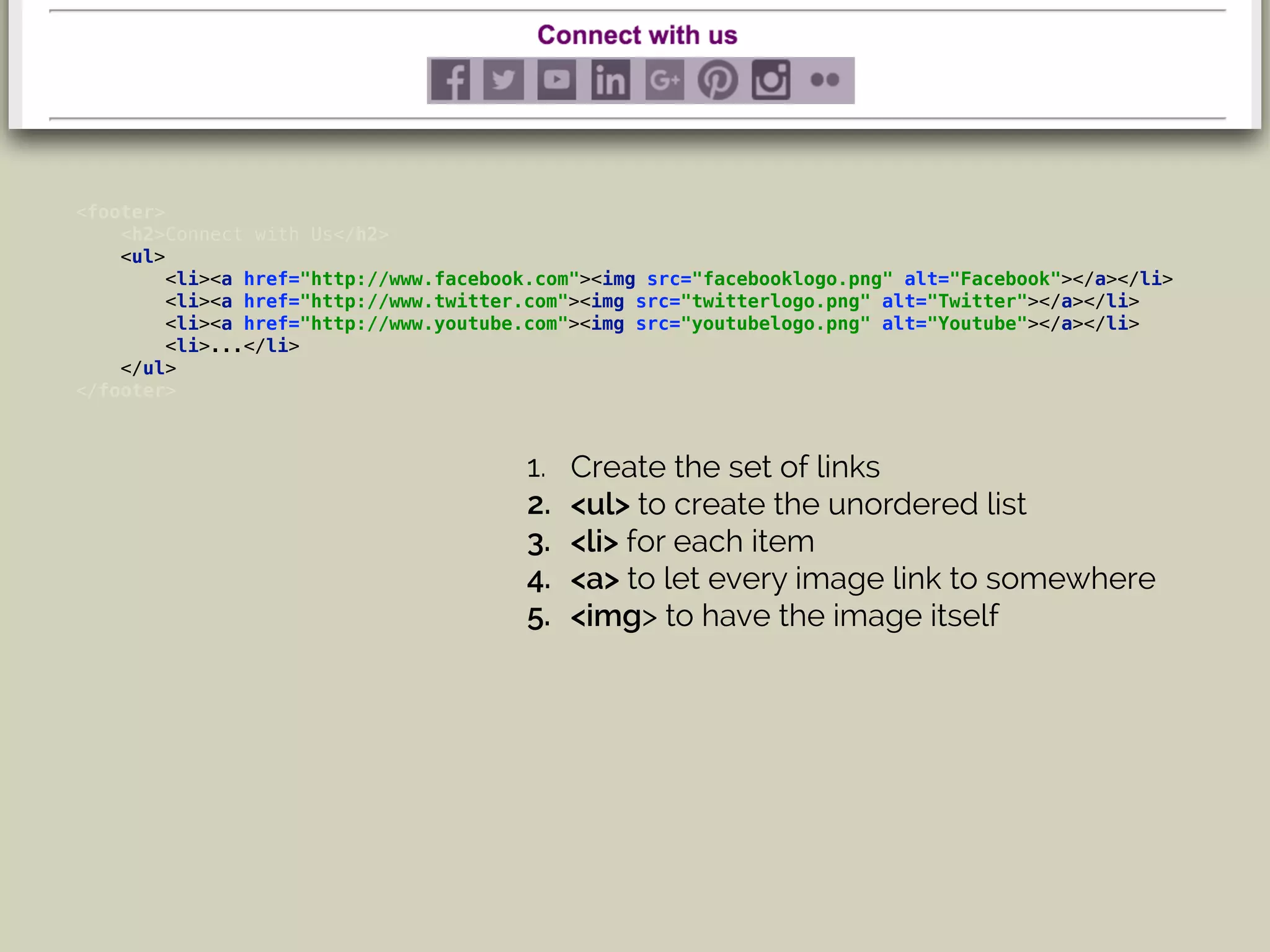Click the Flickr two-dot icon
The height and width of the screenshot is (952, 1270).
(x=825, y=80)
